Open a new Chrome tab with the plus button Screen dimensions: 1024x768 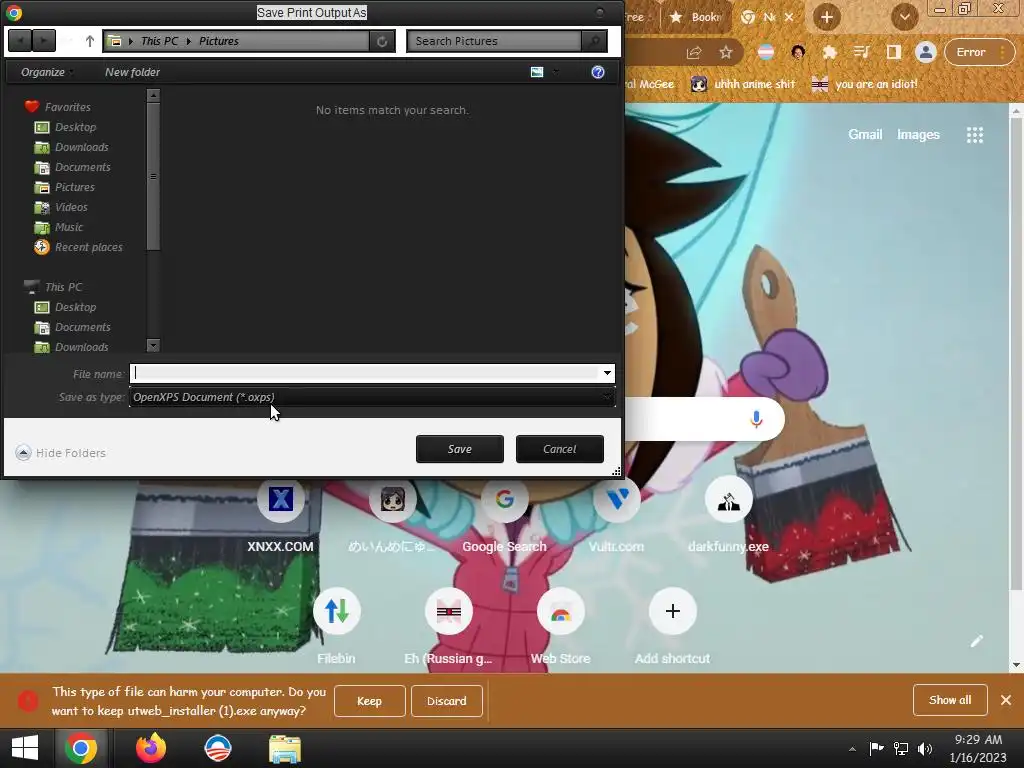click(827, 17)
